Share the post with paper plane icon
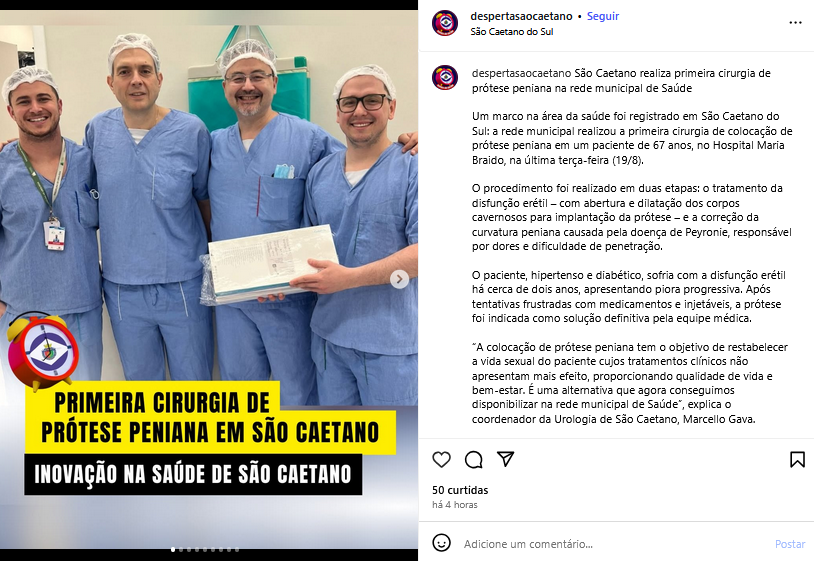This screenshot has height=561, width=814. [505, 459]
